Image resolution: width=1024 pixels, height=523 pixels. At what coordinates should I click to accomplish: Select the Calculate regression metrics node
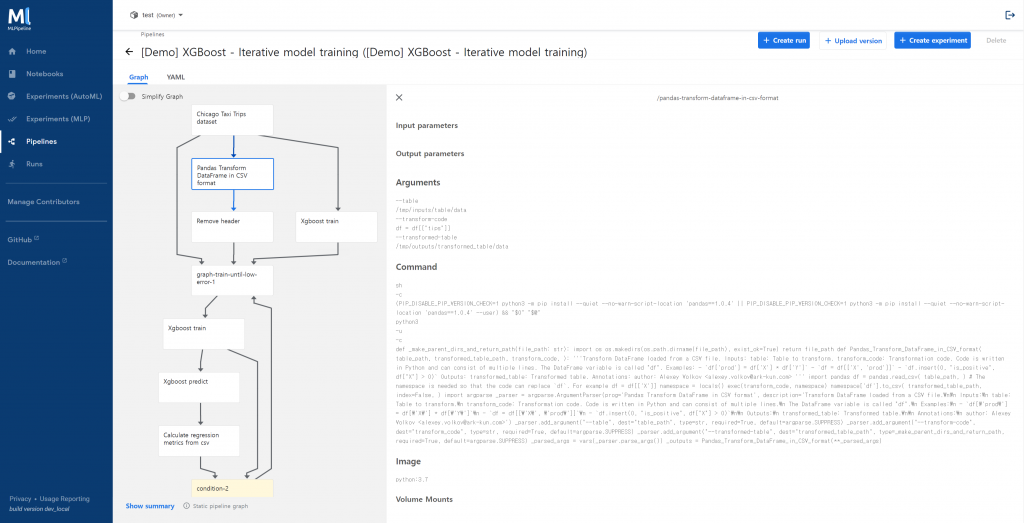[x=199, y=441]
